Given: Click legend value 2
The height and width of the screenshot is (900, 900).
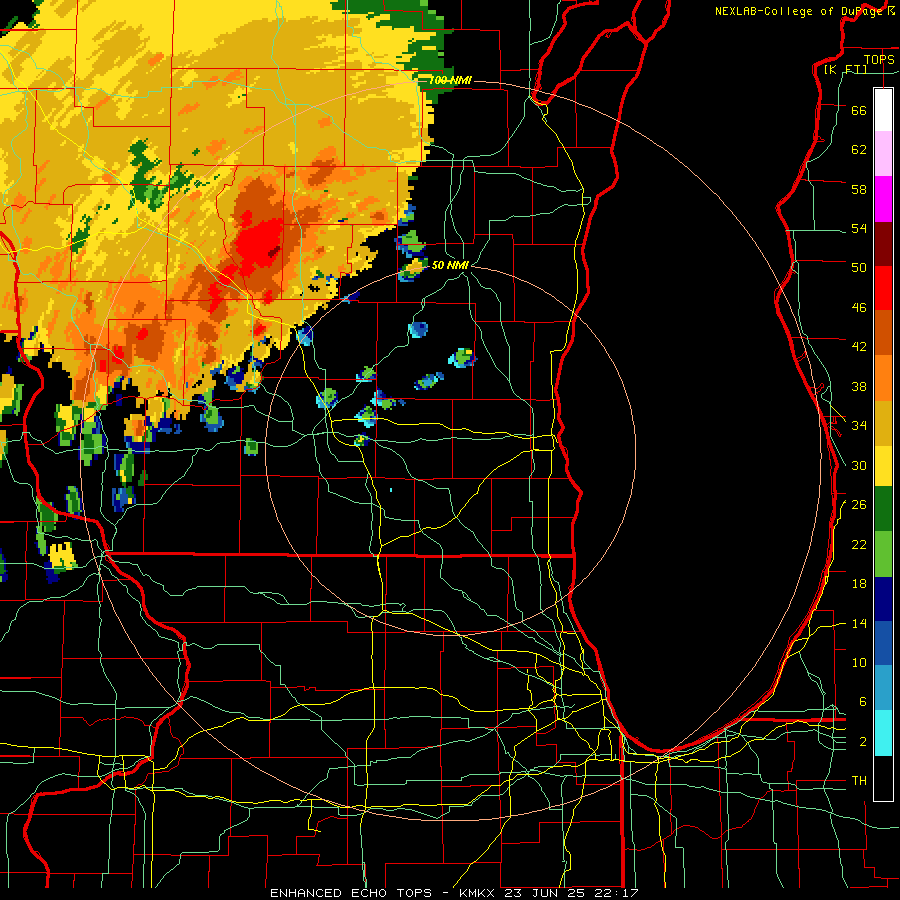Looking at the screenshot, I should point(863,742).
